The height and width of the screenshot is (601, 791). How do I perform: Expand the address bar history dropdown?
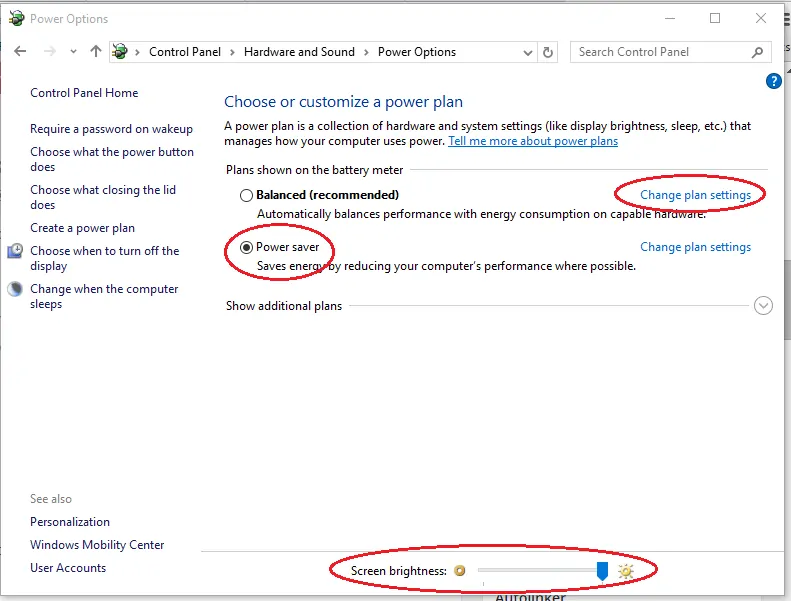[x=528, y=52]
